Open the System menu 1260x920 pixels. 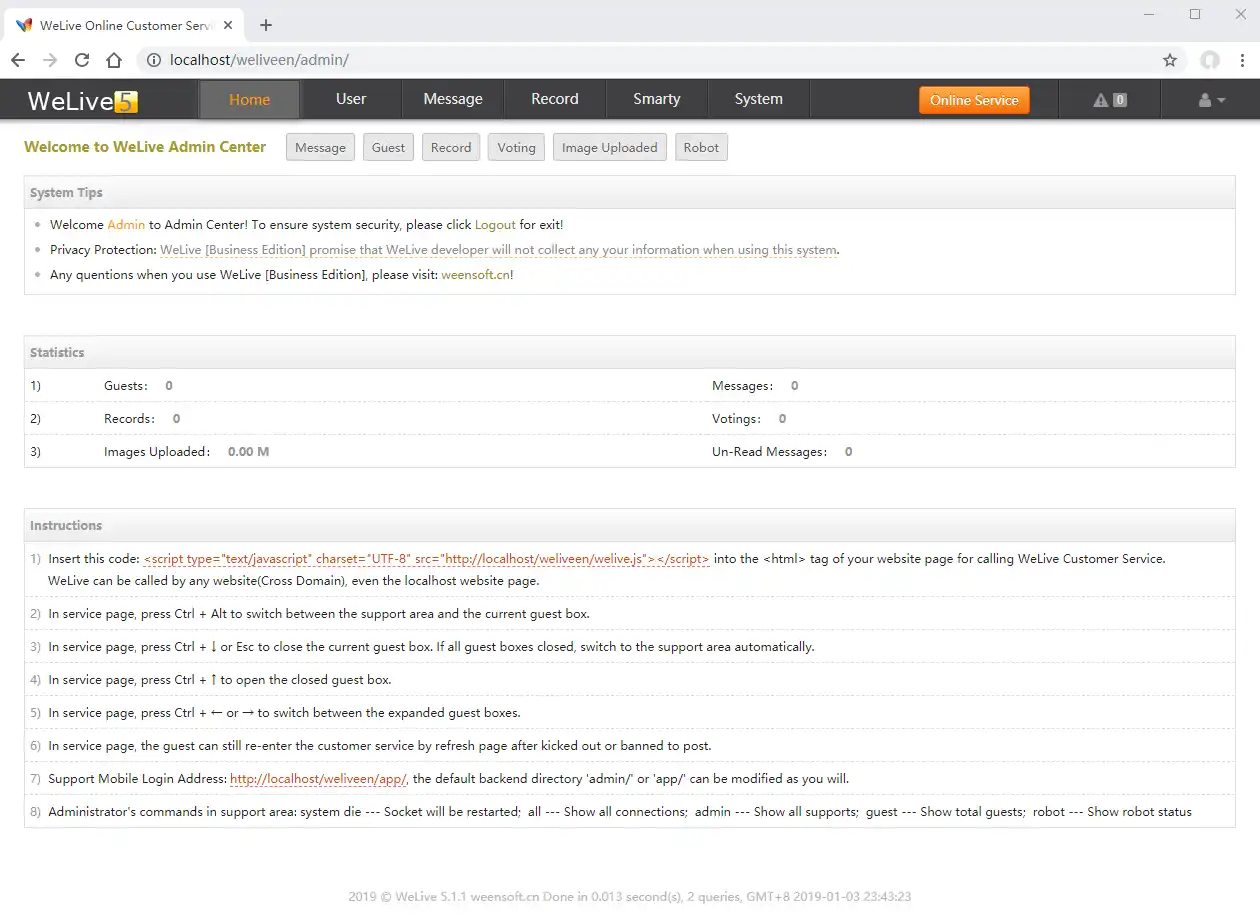click(x=759, y=99)
